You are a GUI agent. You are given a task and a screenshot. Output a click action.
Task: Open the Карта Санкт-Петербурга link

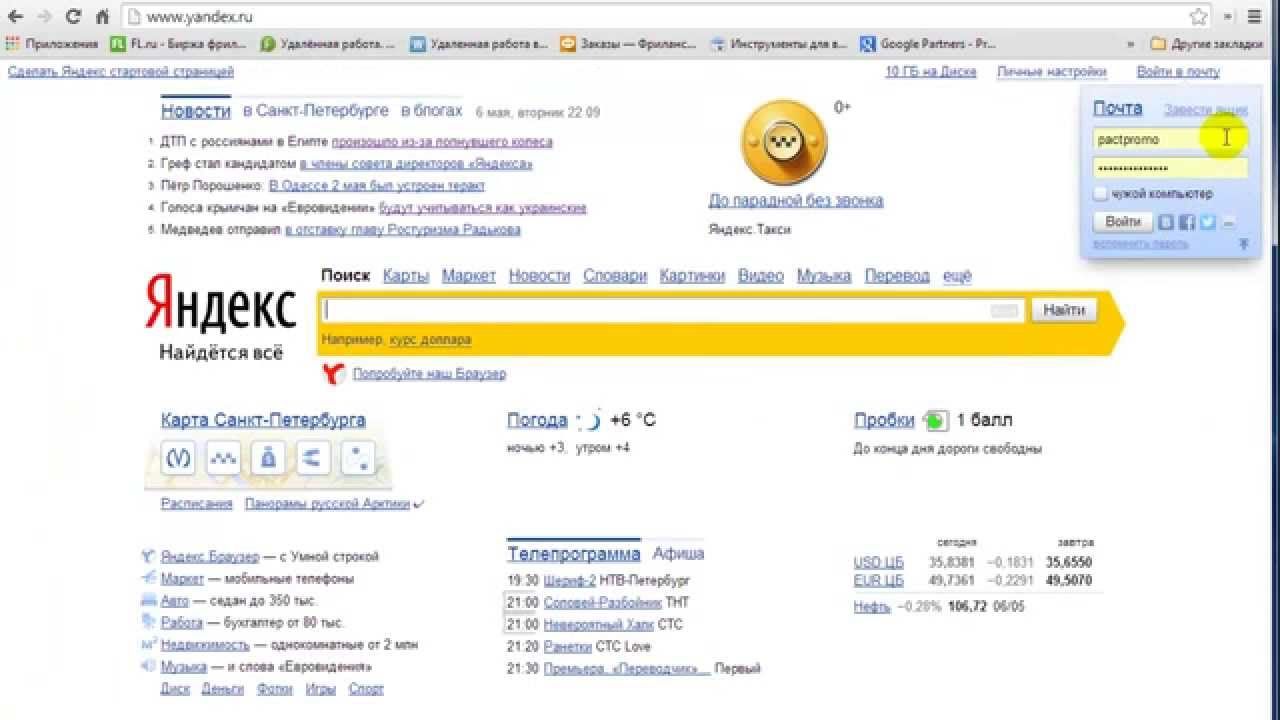(x=263, y=420)
